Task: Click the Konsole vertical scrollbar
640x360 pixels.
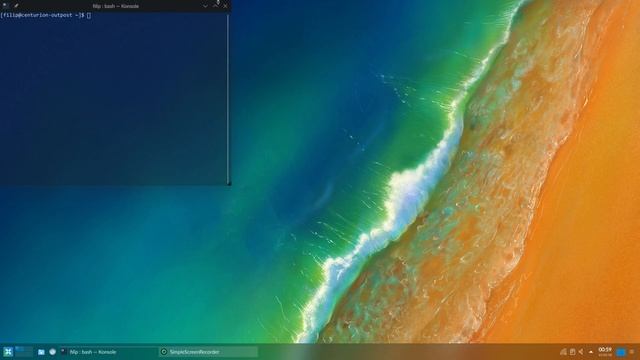Action: 228,100
